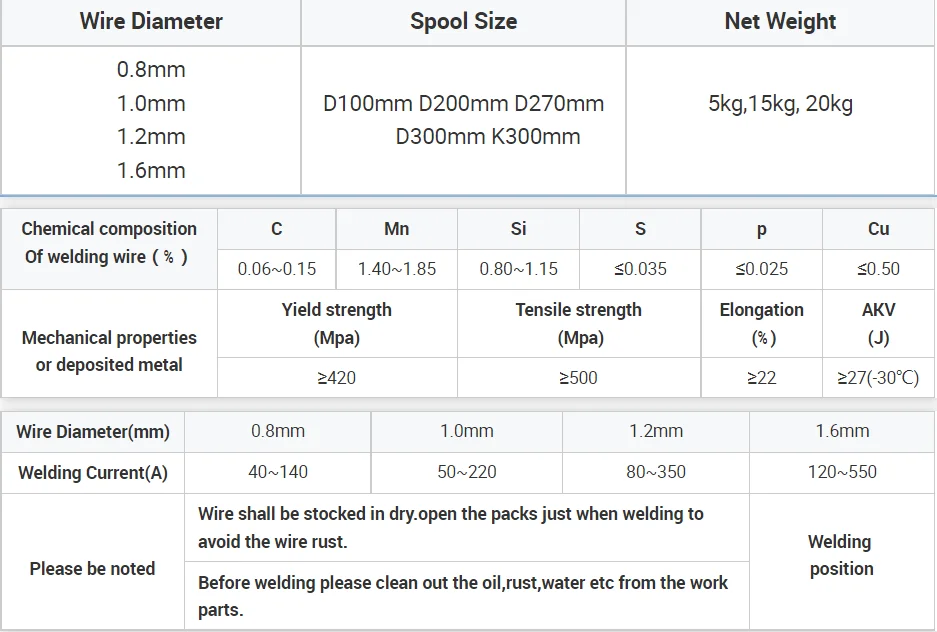Click the 120~550 welding current cell
This screenshot has width=937, height=632.
coord(842,472)
